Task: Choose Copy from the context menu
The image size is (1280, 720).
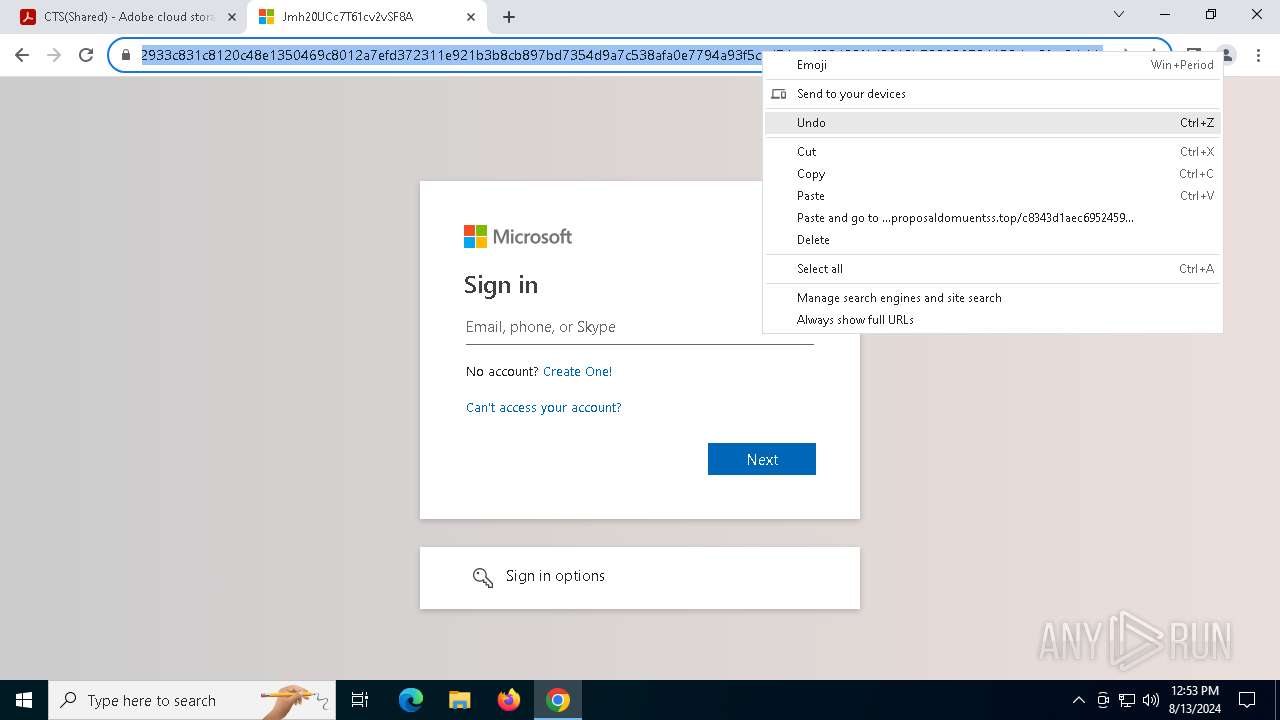Action: coord(992,174)
